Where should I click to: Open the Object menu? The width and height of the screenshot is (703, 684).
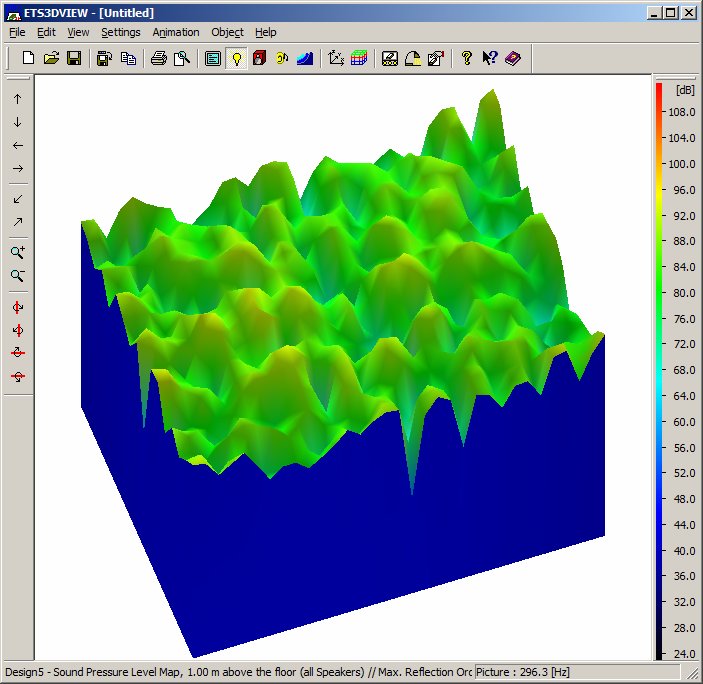(x=227, y=32)
